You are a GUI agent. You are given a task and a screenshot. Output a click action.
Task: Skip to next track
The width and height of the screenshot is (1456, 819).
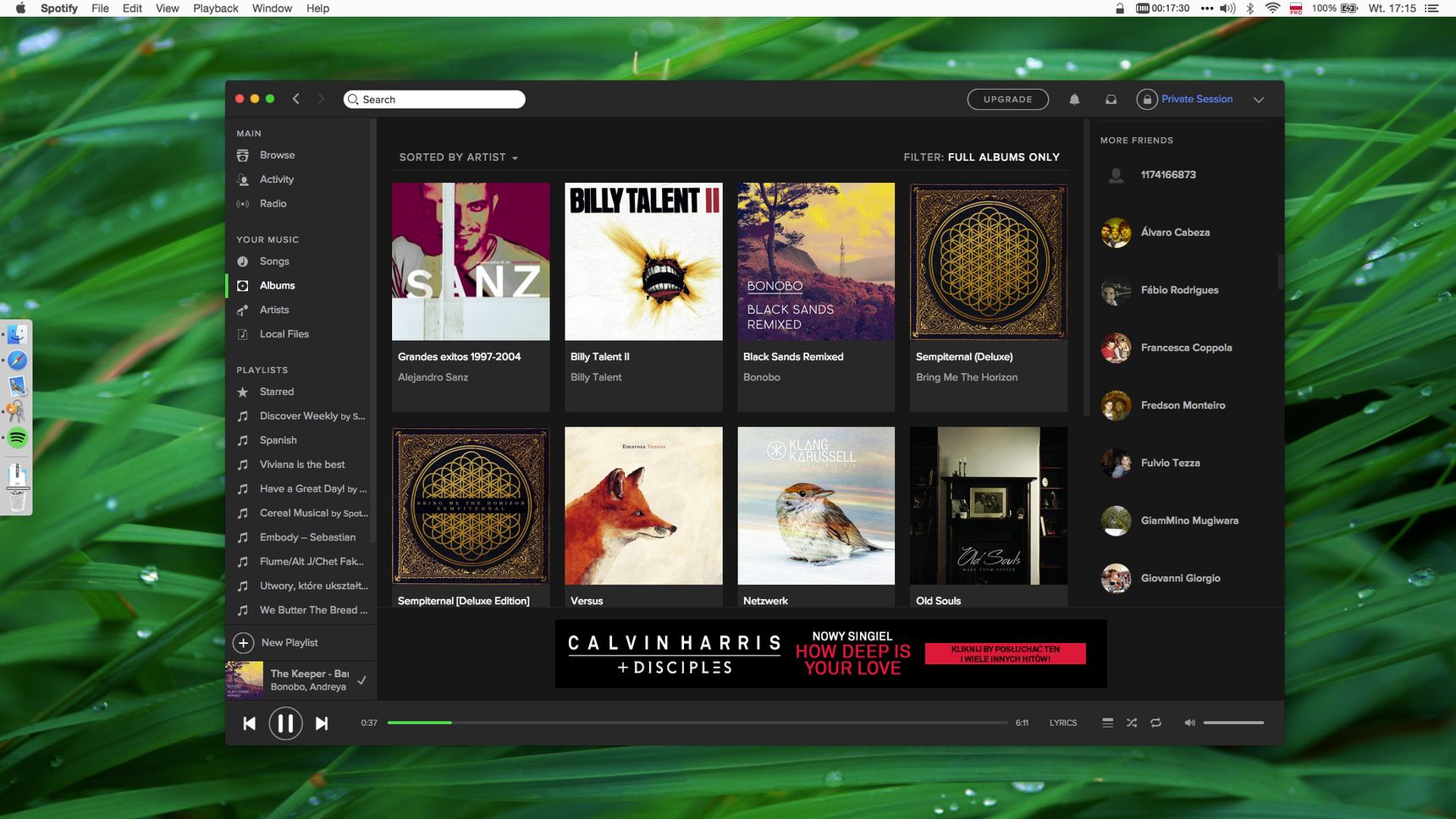point(322,723)
